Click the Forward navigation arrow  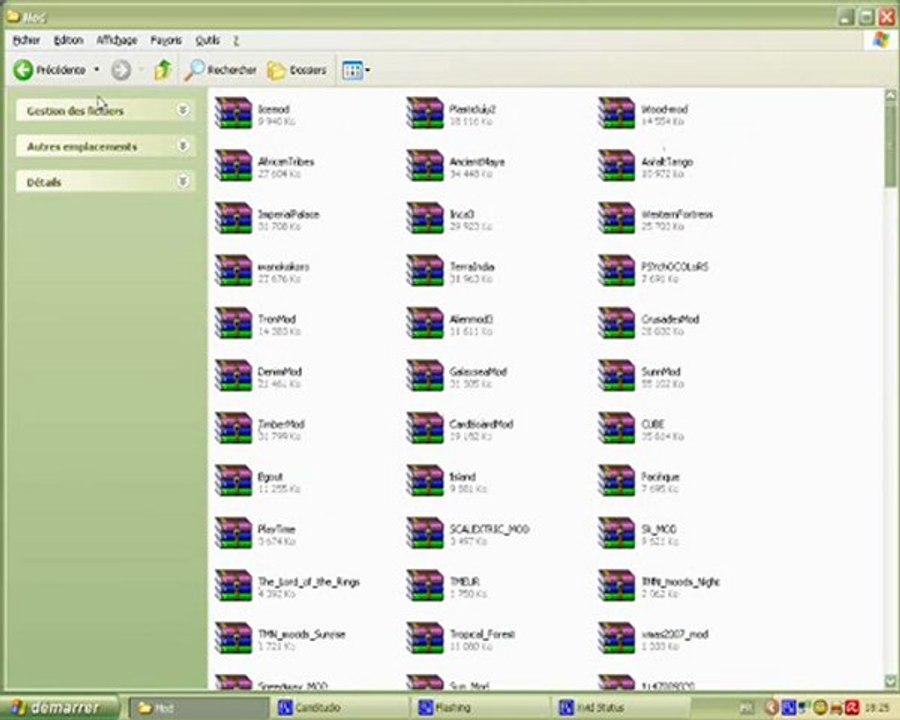[121, 70]
